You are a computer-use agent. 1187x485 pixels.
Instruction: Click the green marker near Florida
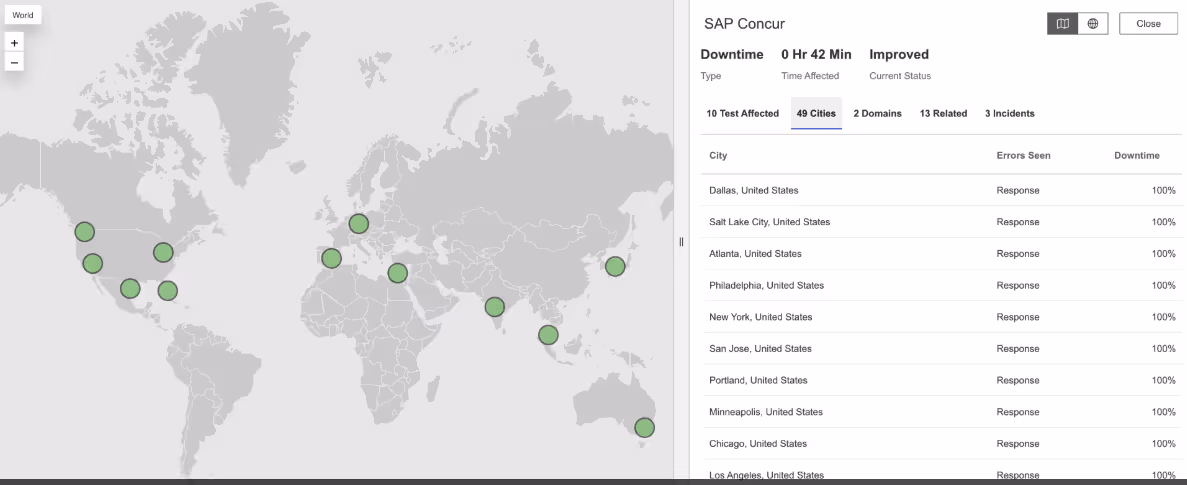(x=167, y=291)
